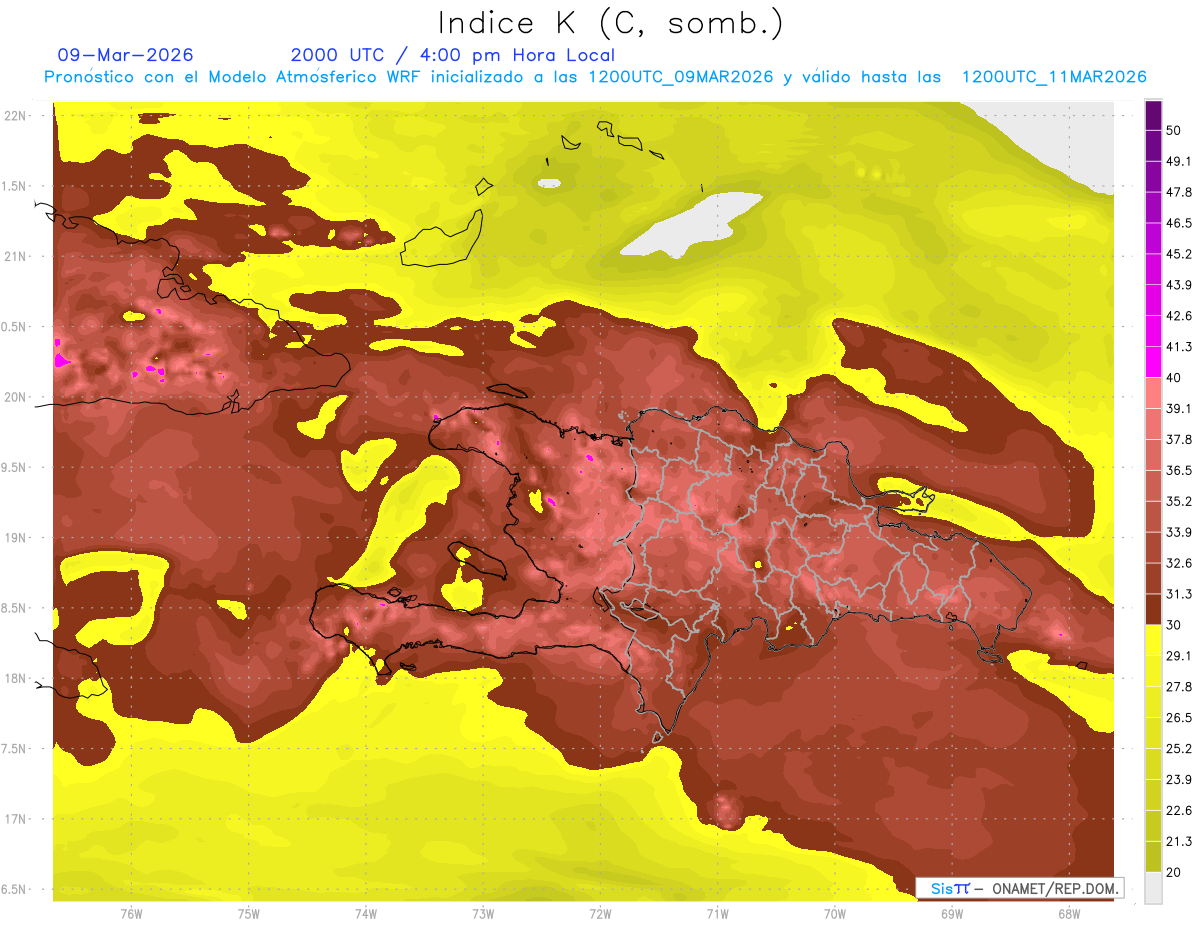Click the colorbar value '35.2'
This screenshot has height=927, width=1200.
1179,501
